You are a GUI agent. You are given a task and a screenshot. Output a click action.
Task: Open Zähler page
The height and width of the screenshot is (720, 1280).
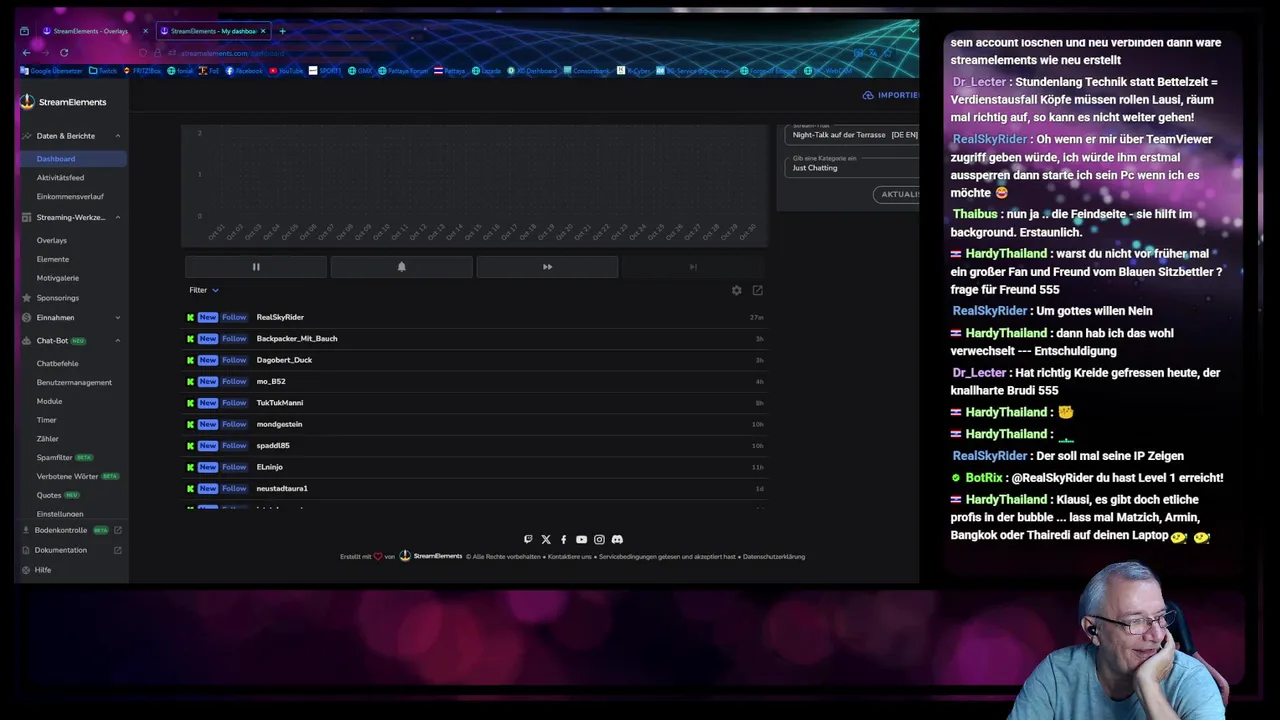47,439
